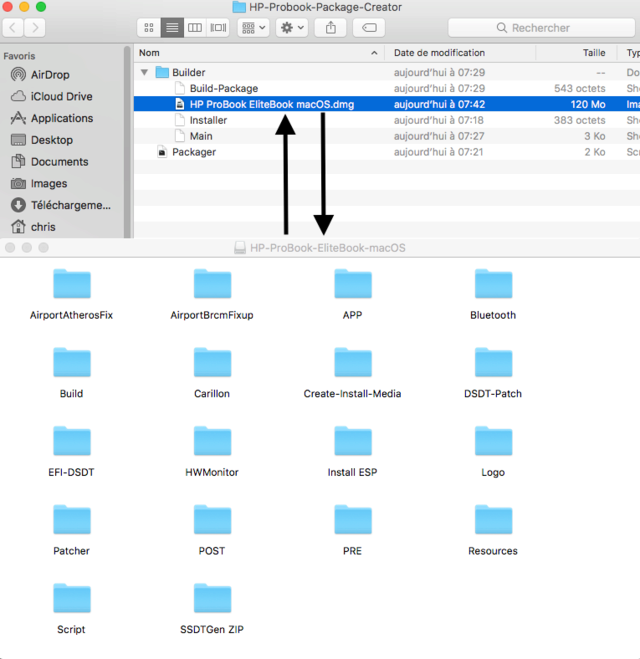Collapse the Builder folder disclosure triangle

144,72
